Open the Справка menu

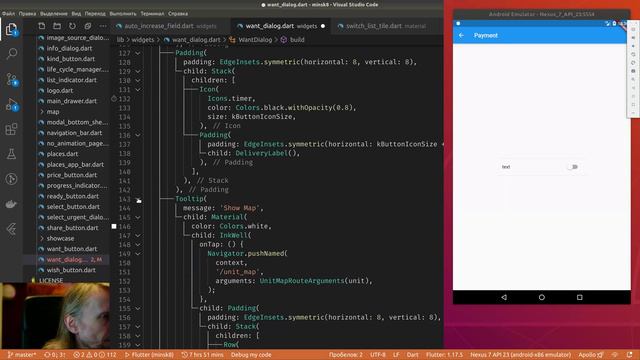[x=178, y=13]
